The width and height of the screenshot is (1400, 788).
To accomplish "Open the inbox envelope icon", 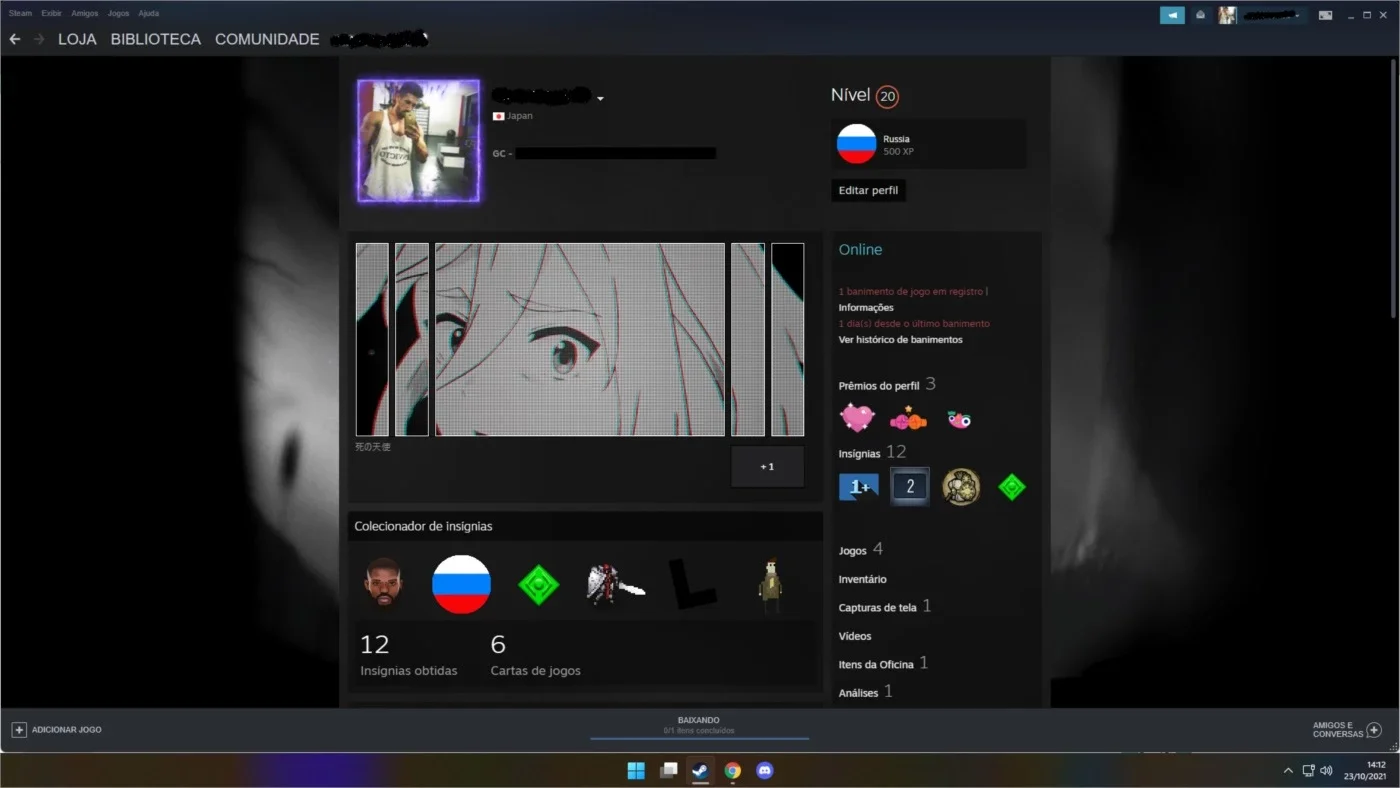I will click(x=1200, y=15).
